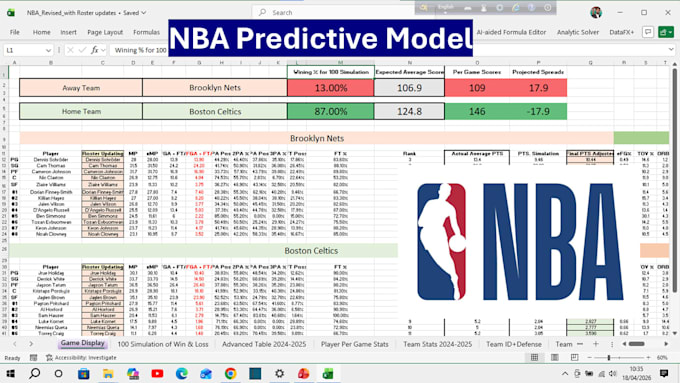Image resolution: width=680 pixels, height=383 pixels.
Task: Switch to the Home ribbon tab
Action: coord(42,32)
